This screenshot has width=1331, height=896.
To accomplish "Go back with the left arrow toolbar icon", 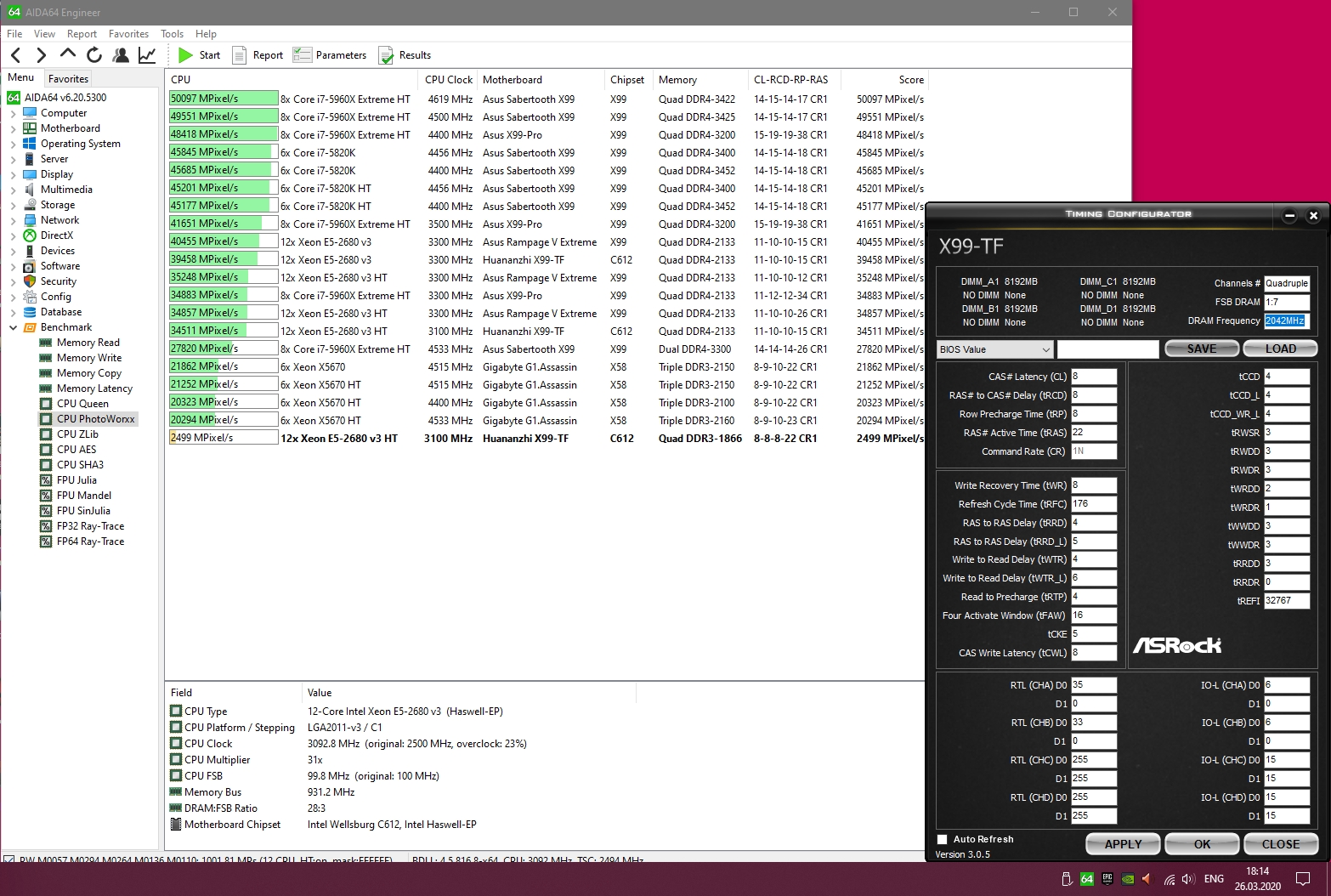I will click(15, 55).
